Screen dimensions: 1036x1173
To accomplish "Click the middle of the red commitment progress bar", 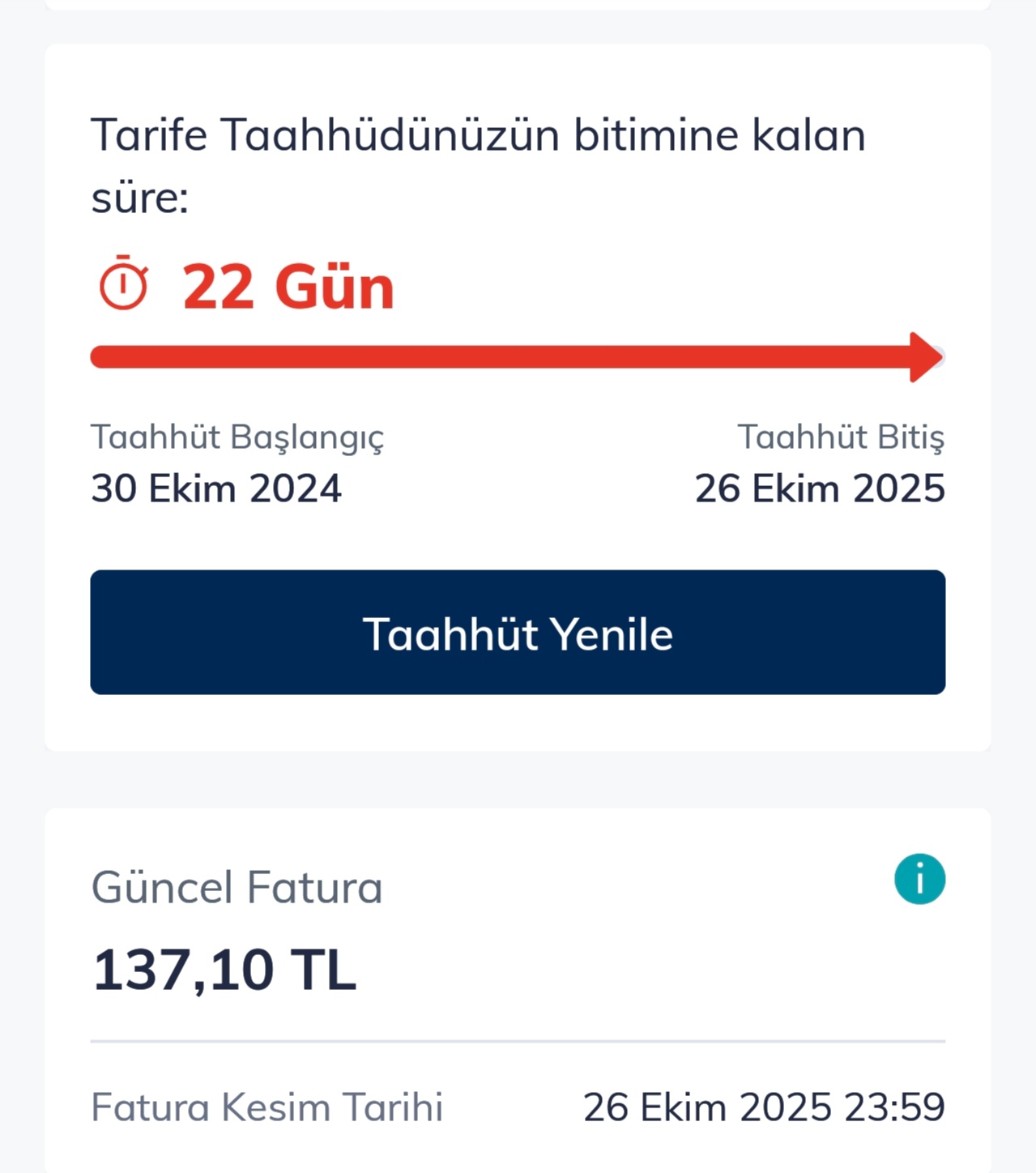I will click(502, 356).
